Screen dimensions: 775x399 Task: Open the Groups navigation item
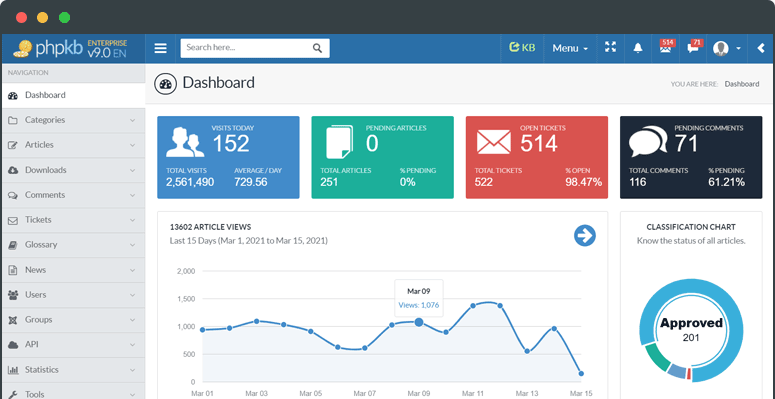73,320
